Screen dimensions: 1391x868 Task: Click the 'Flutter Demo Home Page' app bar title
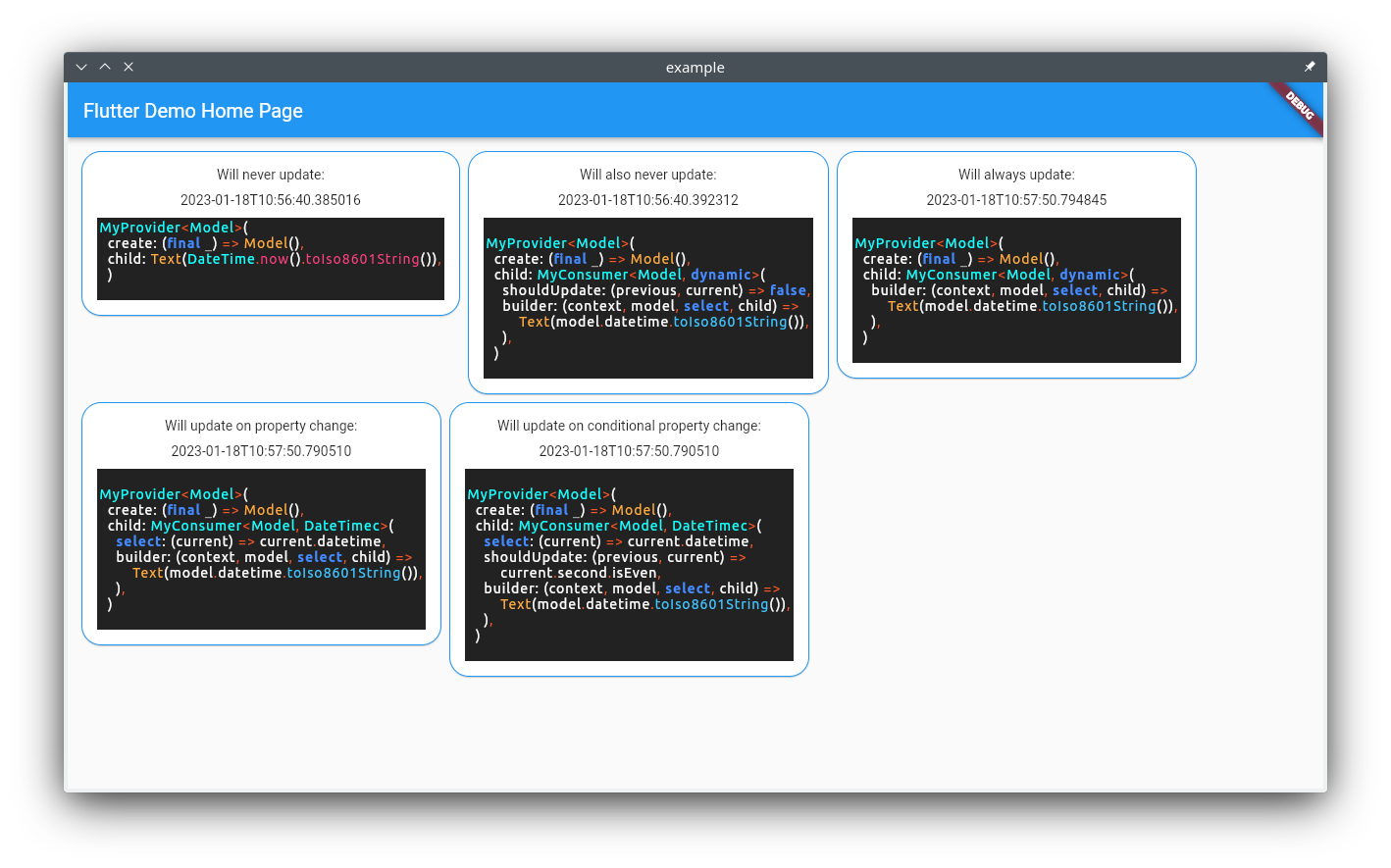click(193, 111)
